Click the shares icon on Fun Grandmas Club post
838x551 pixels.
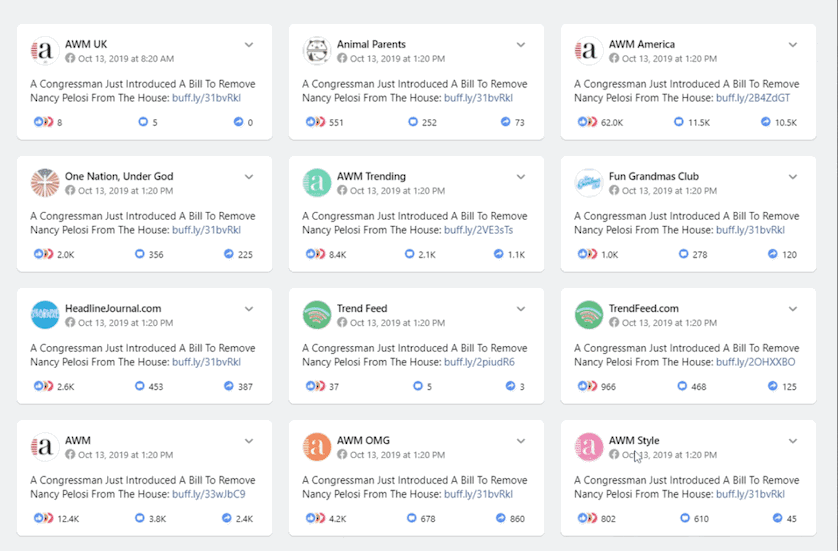click(x=772, y=254)
